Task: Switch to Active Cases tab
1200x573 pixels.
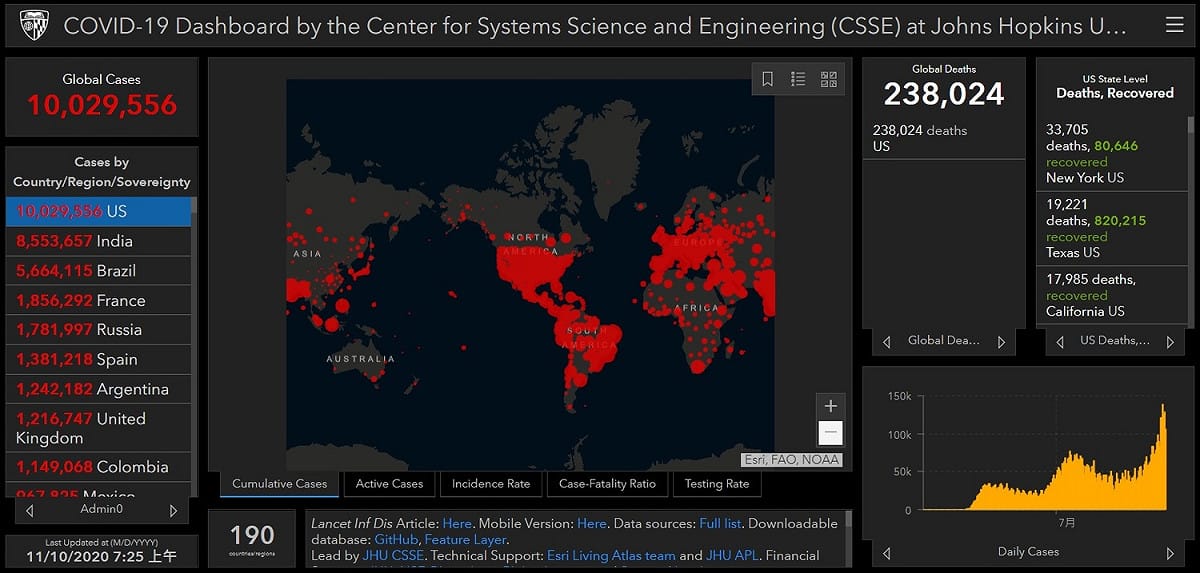Action: pos(389,484)
